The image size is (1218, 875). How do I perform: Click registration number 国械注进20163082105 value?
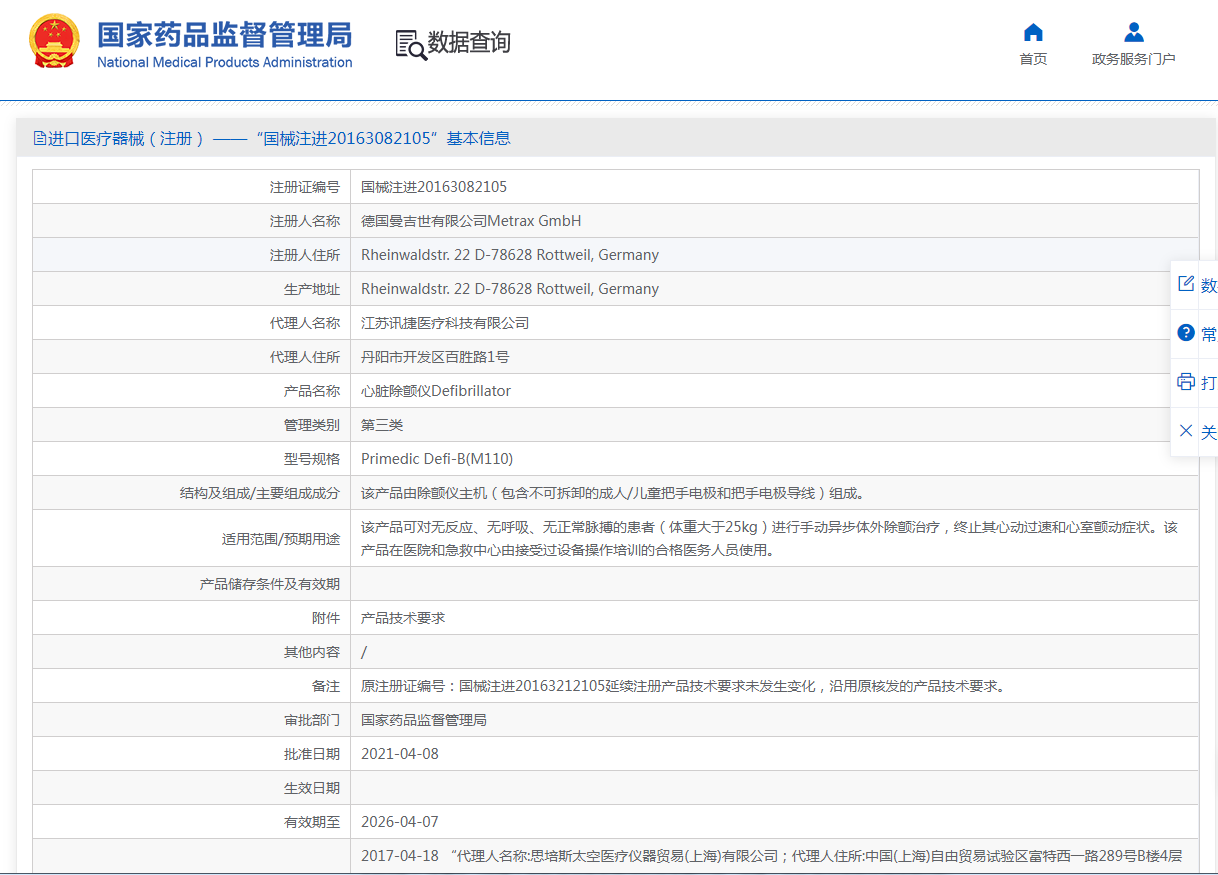(434, 187)
